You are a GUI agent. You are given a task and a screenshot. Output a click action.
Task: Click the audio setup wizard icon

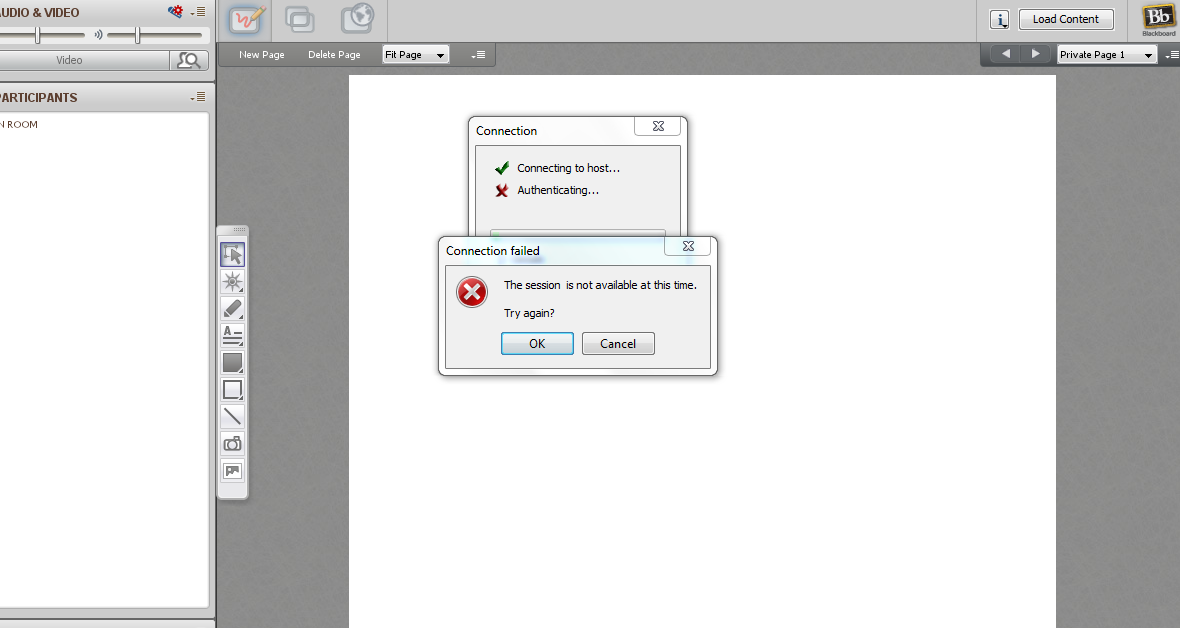(175, 11)
